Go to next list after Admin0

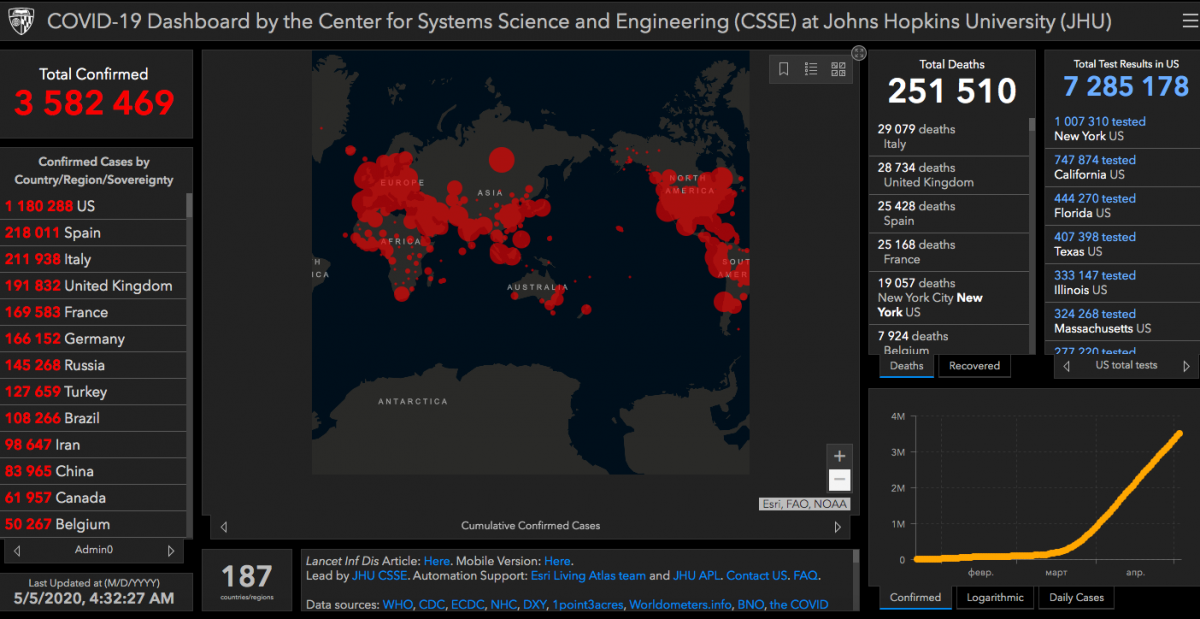coord(171,550)
